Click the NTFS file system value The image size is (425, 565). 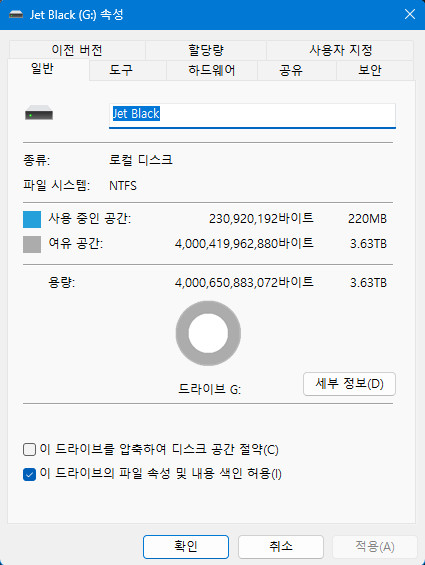123,186
